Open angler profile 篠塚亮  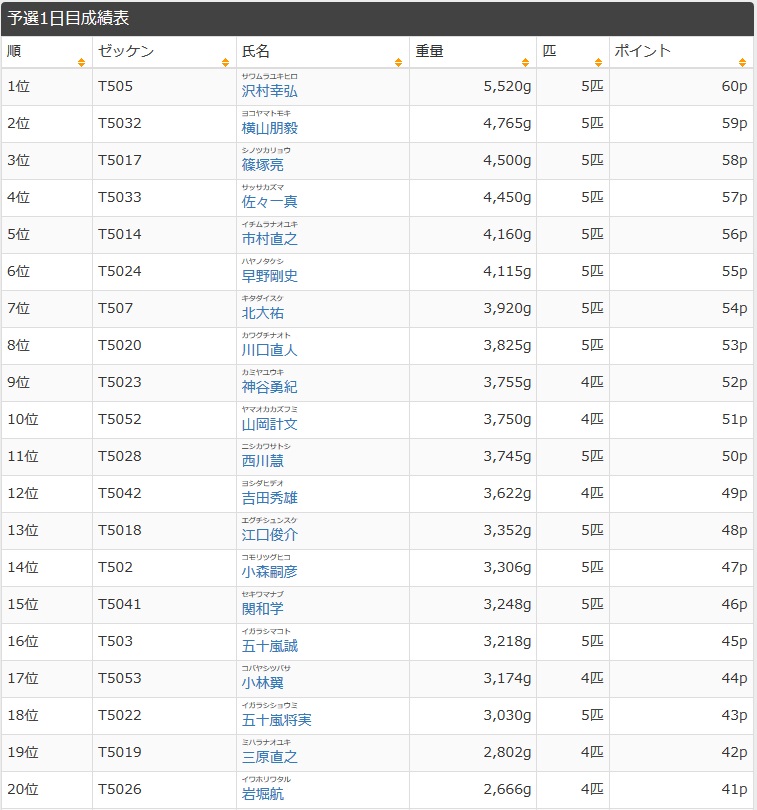point(262,165)
